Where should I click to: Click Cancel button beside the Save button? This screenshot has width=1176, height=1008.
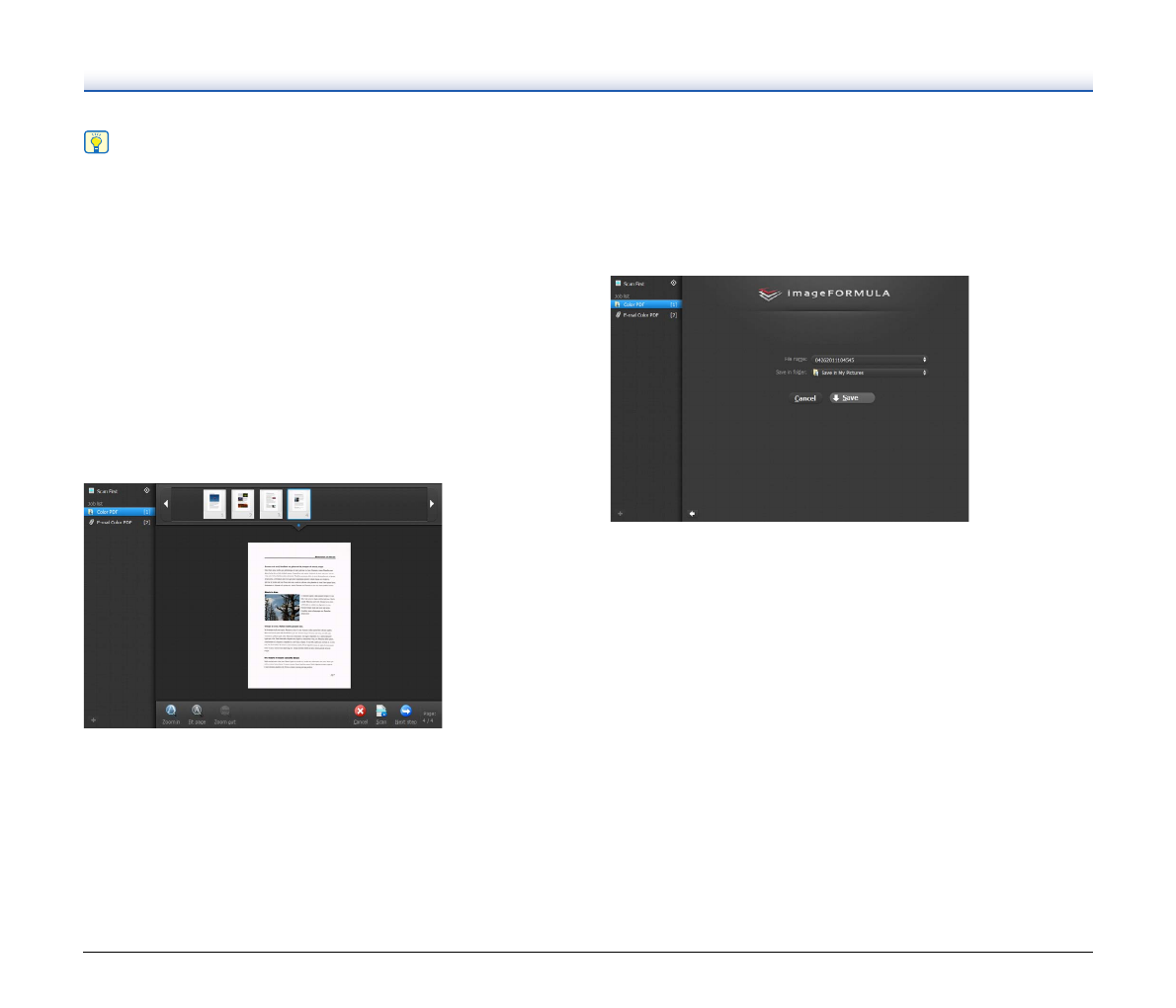pyautogui.click(x=805, y=398)
